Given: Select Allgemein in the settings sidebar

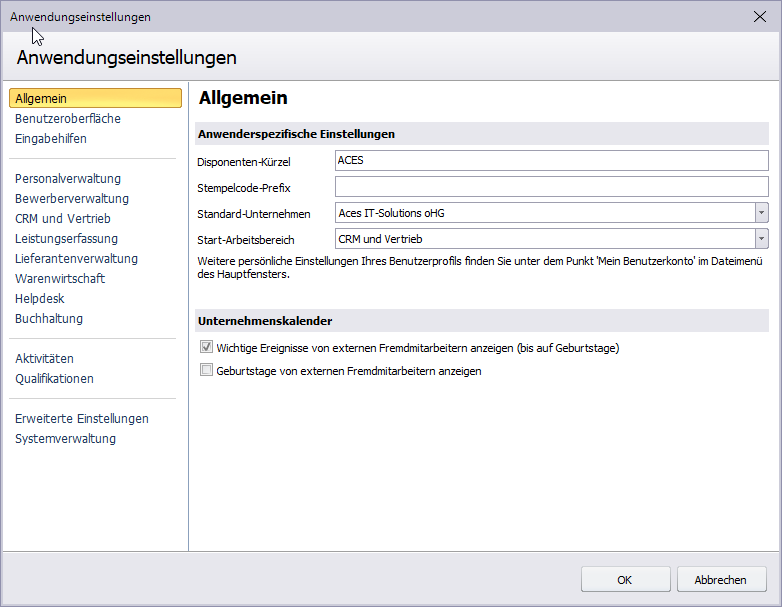Looking at the screenshot, I should tap(42, 98).
